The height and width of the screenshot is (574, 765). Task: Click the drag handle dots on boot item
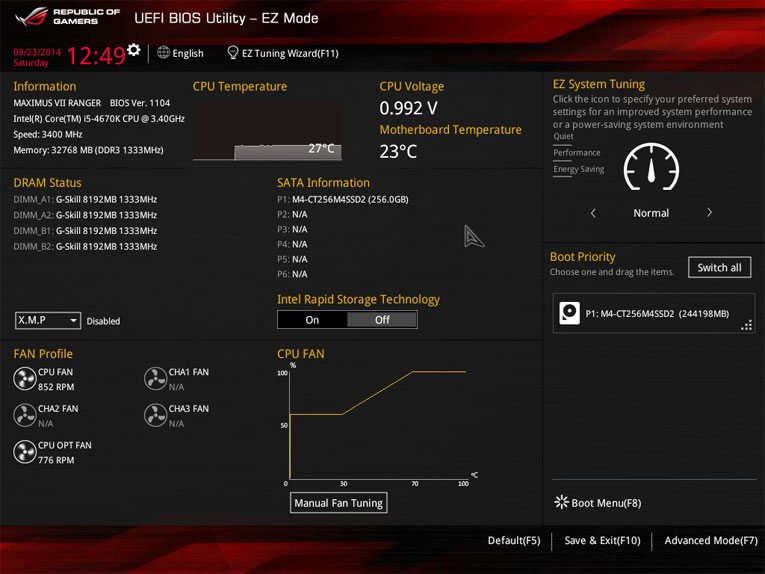point(746,325)
